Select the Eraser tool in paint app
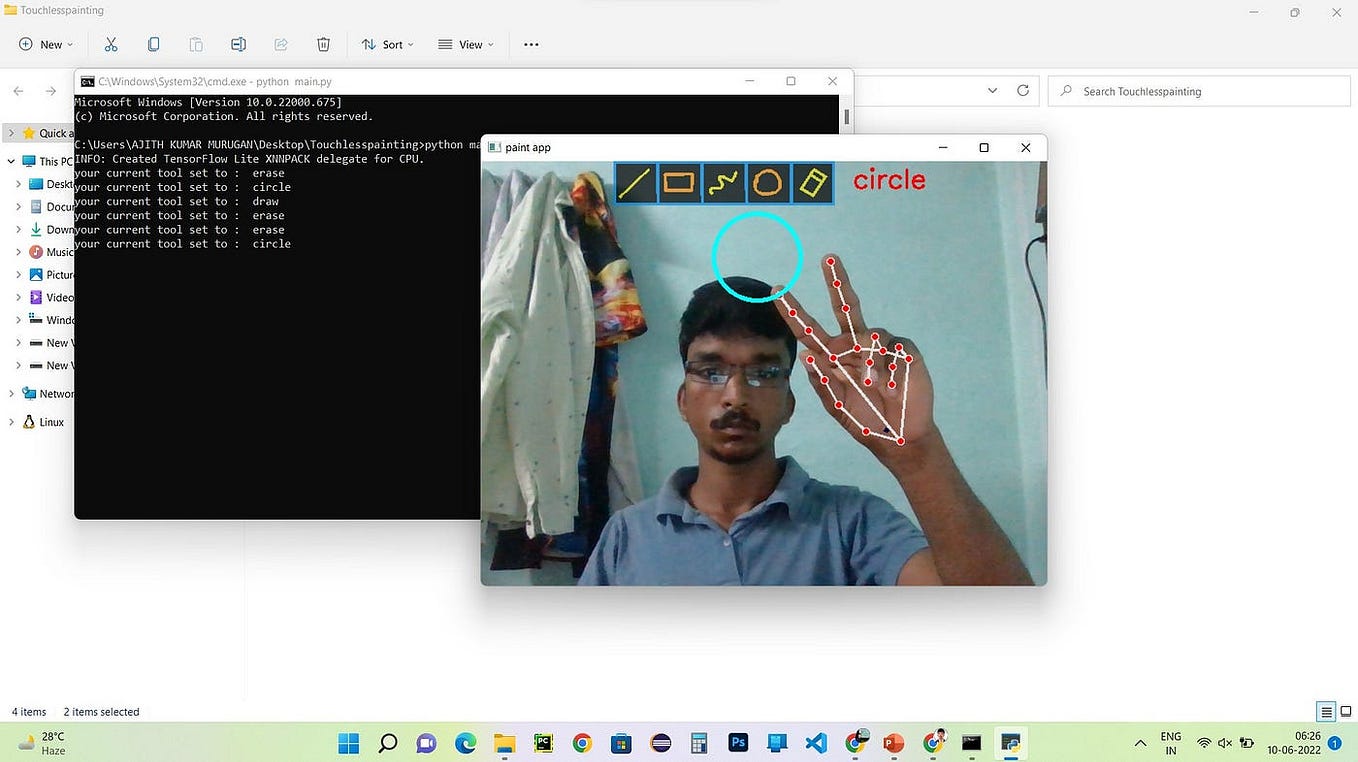Viewport: 1358px width, 762px height. pyautogui.click(x=811, y=182)
